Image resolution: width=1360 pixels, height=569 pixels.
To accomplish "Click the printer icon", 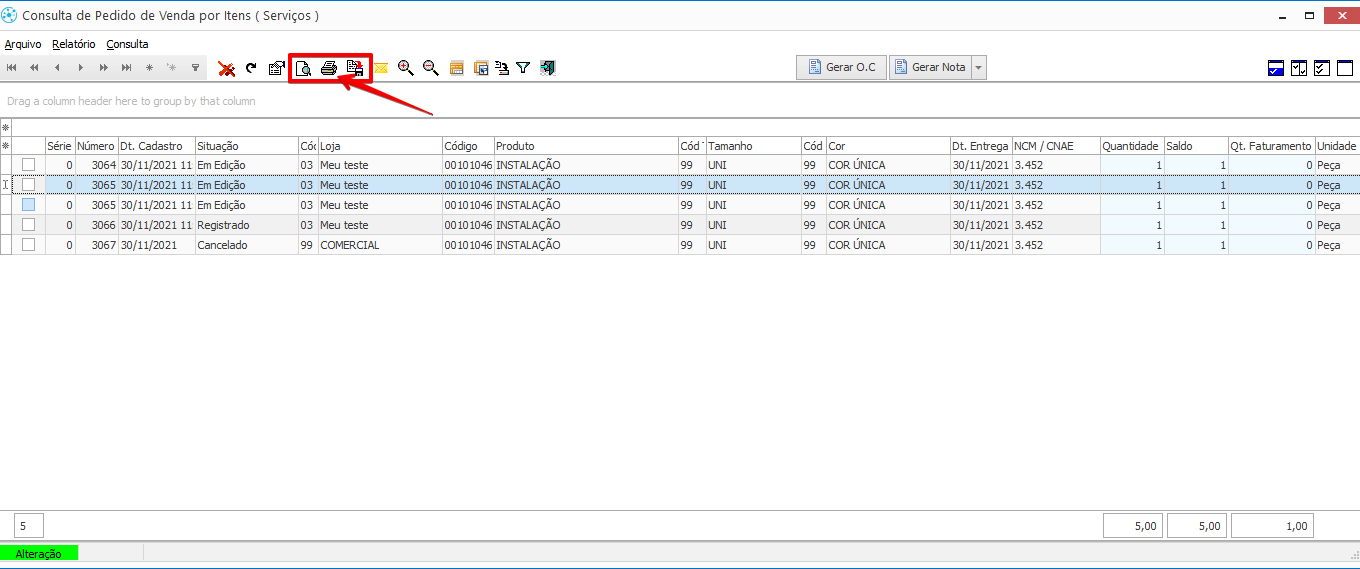I will (329, 68).
